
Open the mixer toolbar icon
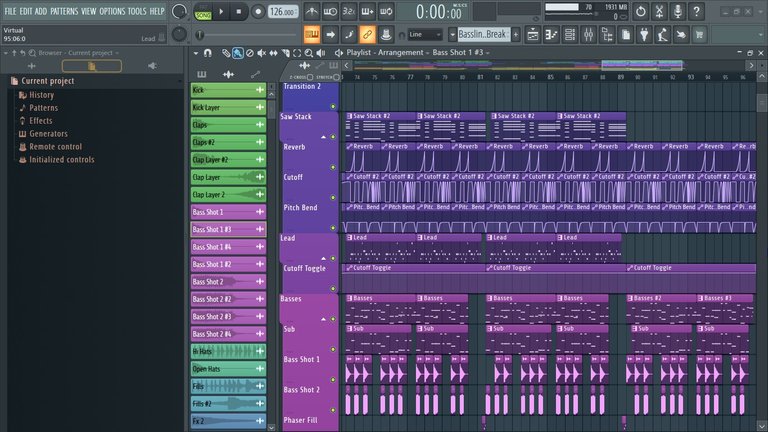[589, 35]
